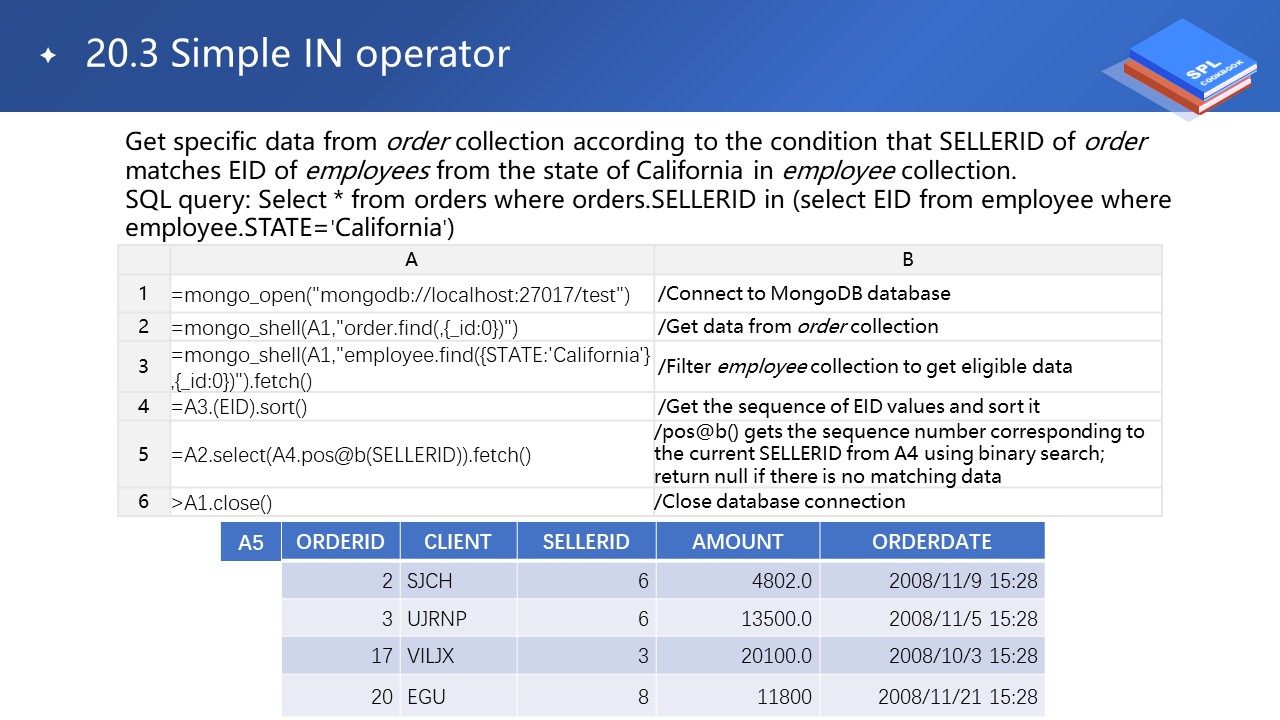The height and width of the screenshot is (720, 1280).
Task: Click the ORDERID column header
Action: [x=341, y=542]
